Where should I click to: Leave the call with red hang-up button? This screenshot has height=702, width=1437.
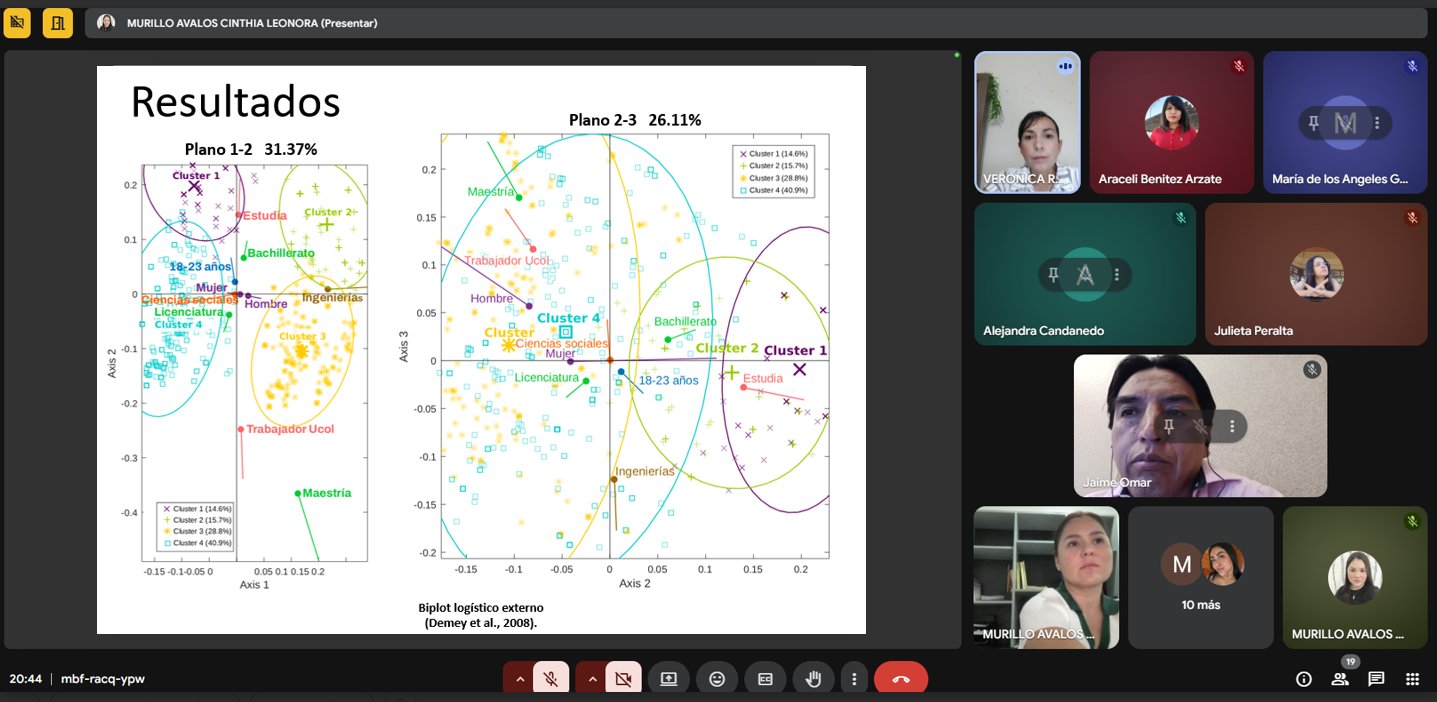point(900,679)
